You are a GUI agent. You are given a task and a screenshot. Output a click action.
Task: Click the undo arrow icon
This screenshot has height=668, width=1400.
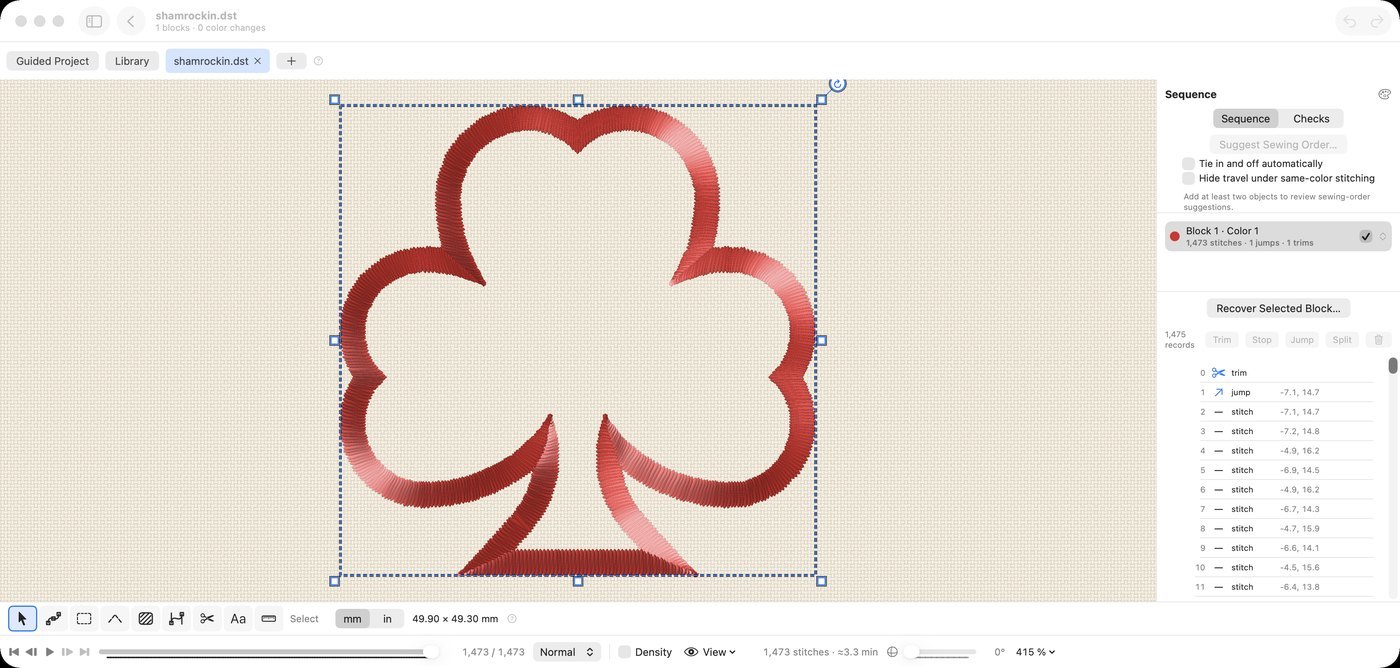point(1350,21)
